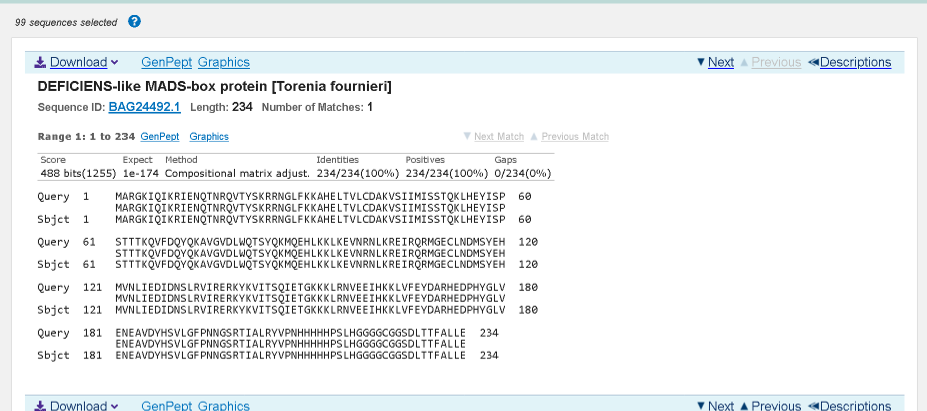This screenshot has height=411, width=927.
Task: Click the Query sequence line starting at 181
Action: click(x=268, y=333)
